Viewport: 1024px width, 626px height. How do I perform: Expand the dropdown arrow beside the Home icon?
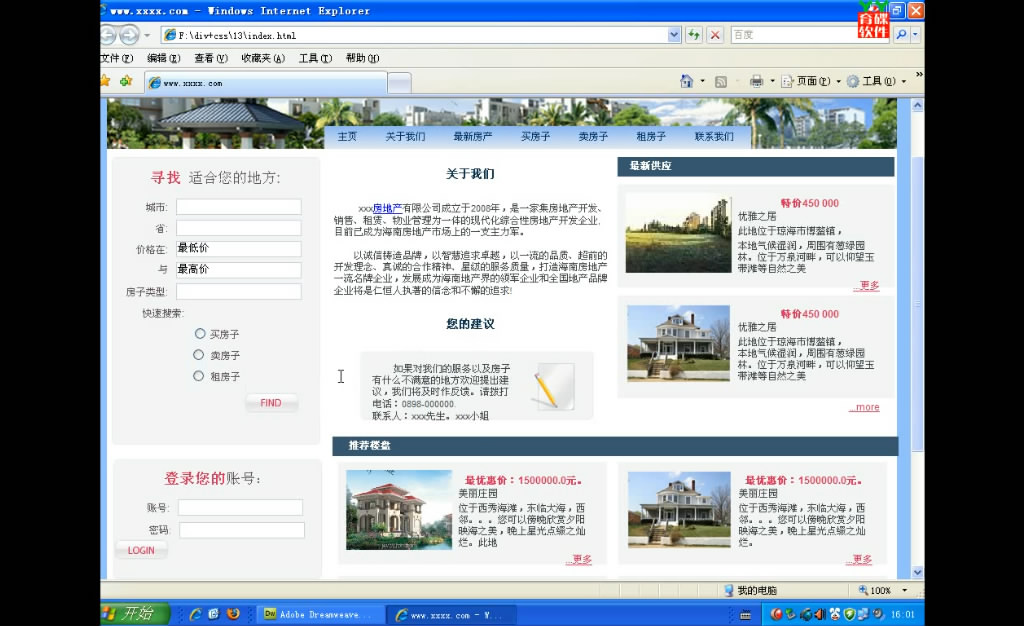703,82
